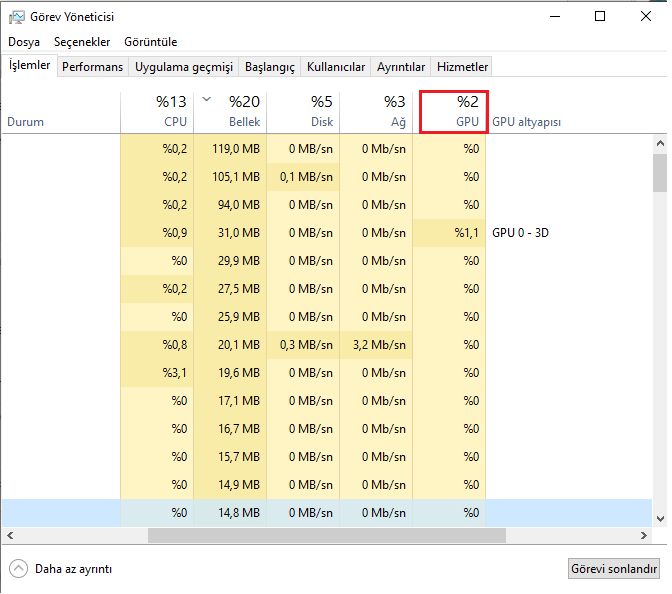Sort by the Disk column header
The width and height of the screenshot is (672, 594).
(x=303, y=112)
